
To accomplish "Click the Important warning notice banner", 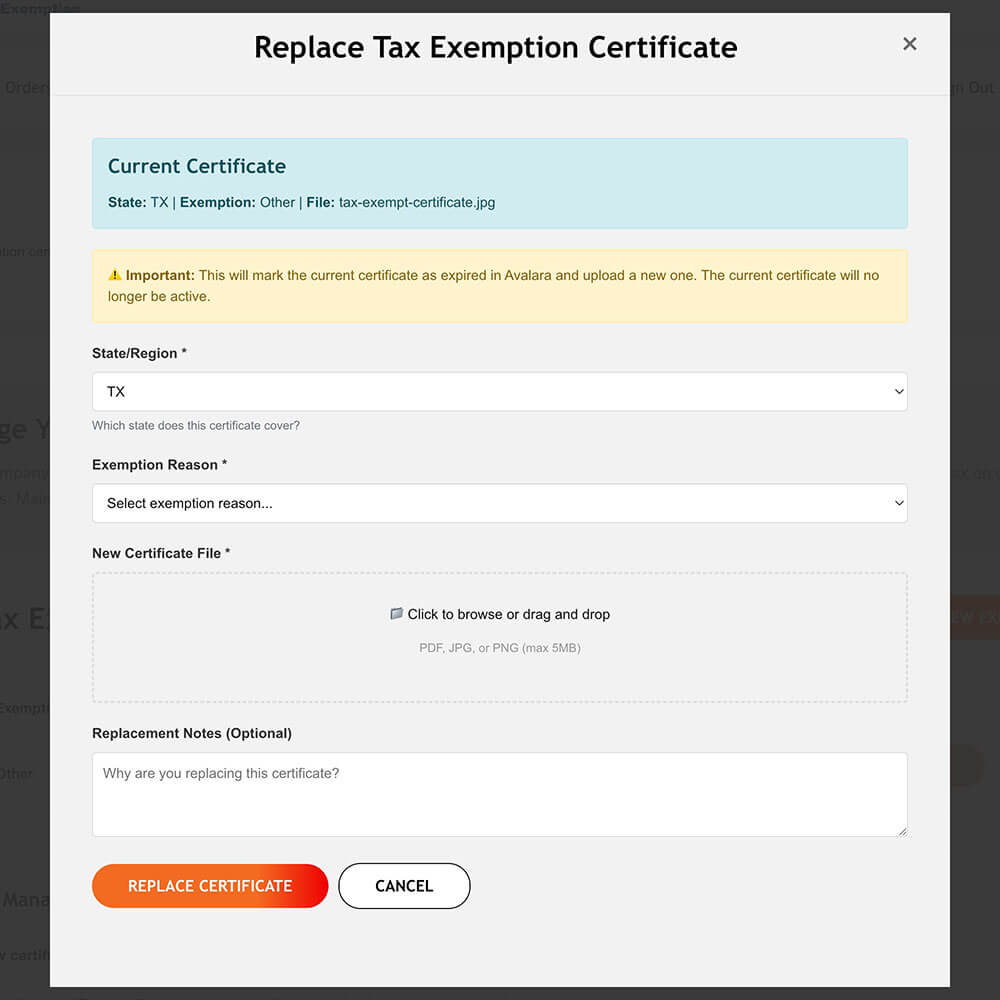I will (500, 284).
